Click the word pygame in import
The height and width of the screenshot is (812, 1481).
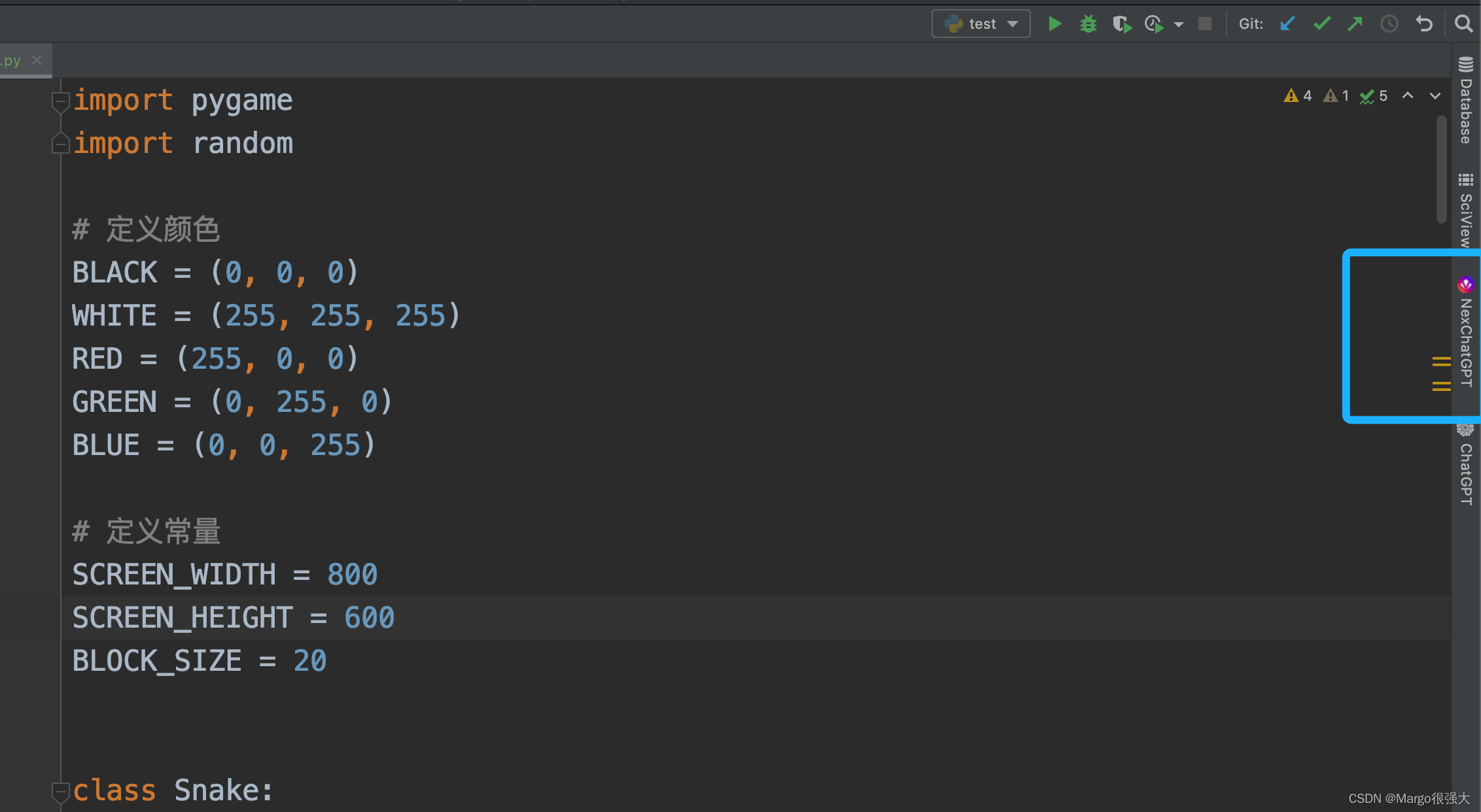pyautogui.click(x=242, y=101)
